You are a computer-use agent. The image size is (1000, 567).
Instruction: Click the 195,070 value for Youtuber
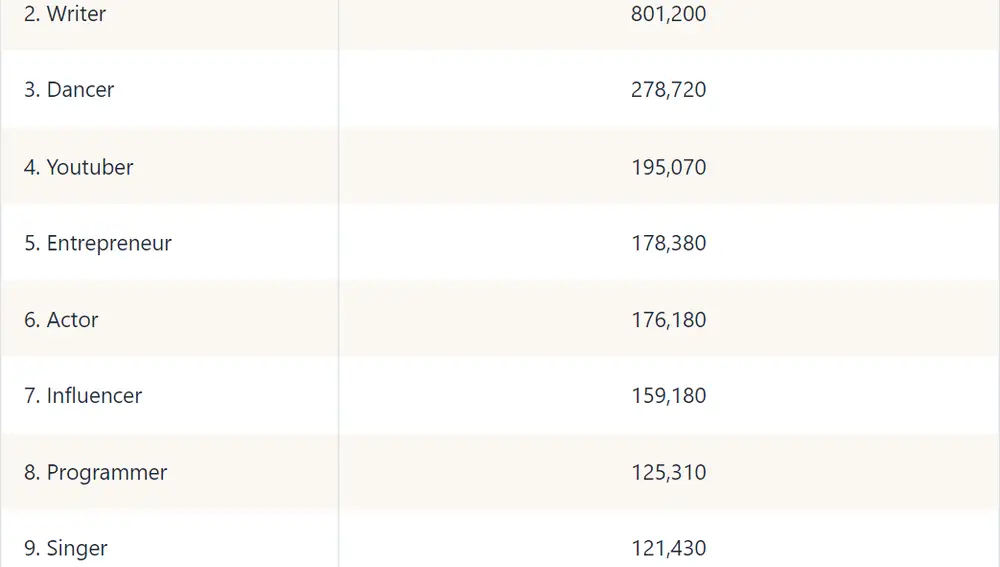[x=668, y=167]
